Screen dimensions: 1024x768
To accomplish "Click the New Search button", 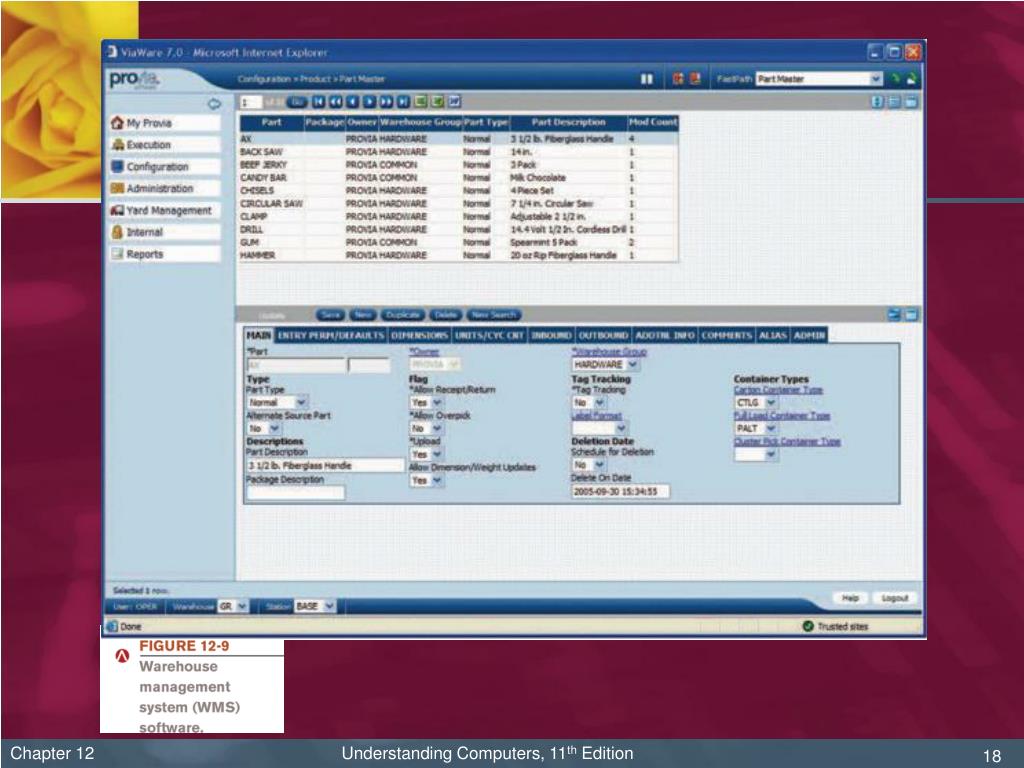I will (x=494, y=315).
